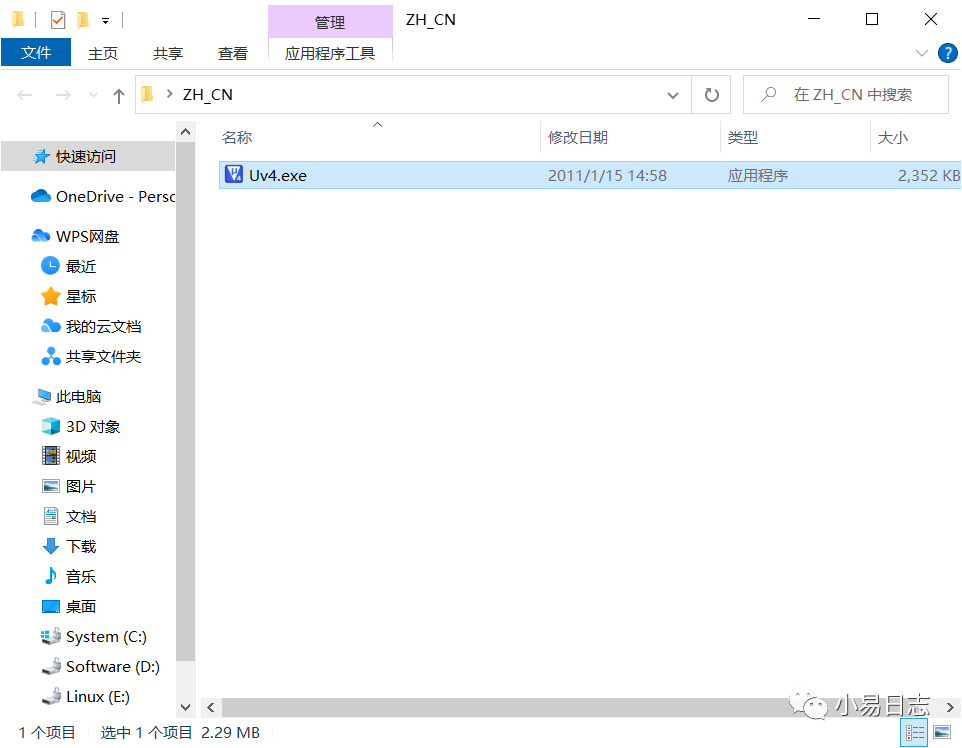962x748 pixels.
Task: Open the quick access toolbar customize dropdown
Action: click(106, 21)
